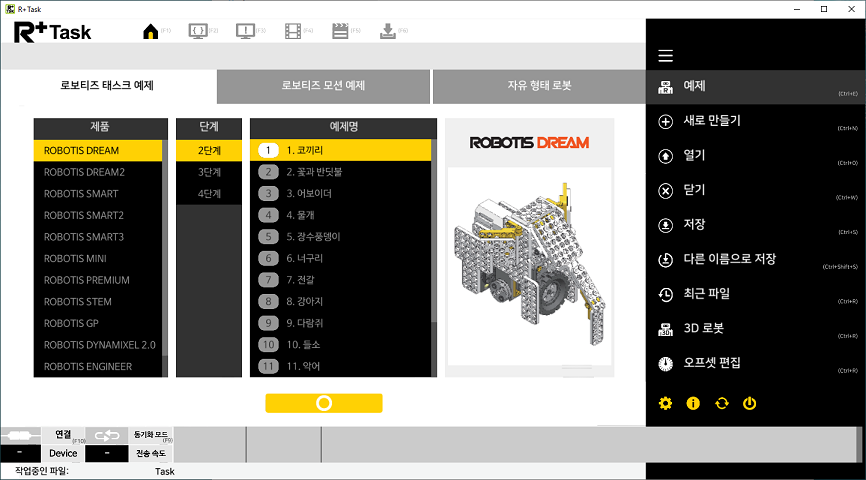Open the code programming view (F2)
This screenshot has width=866, height=480.
tap(199, 31)
